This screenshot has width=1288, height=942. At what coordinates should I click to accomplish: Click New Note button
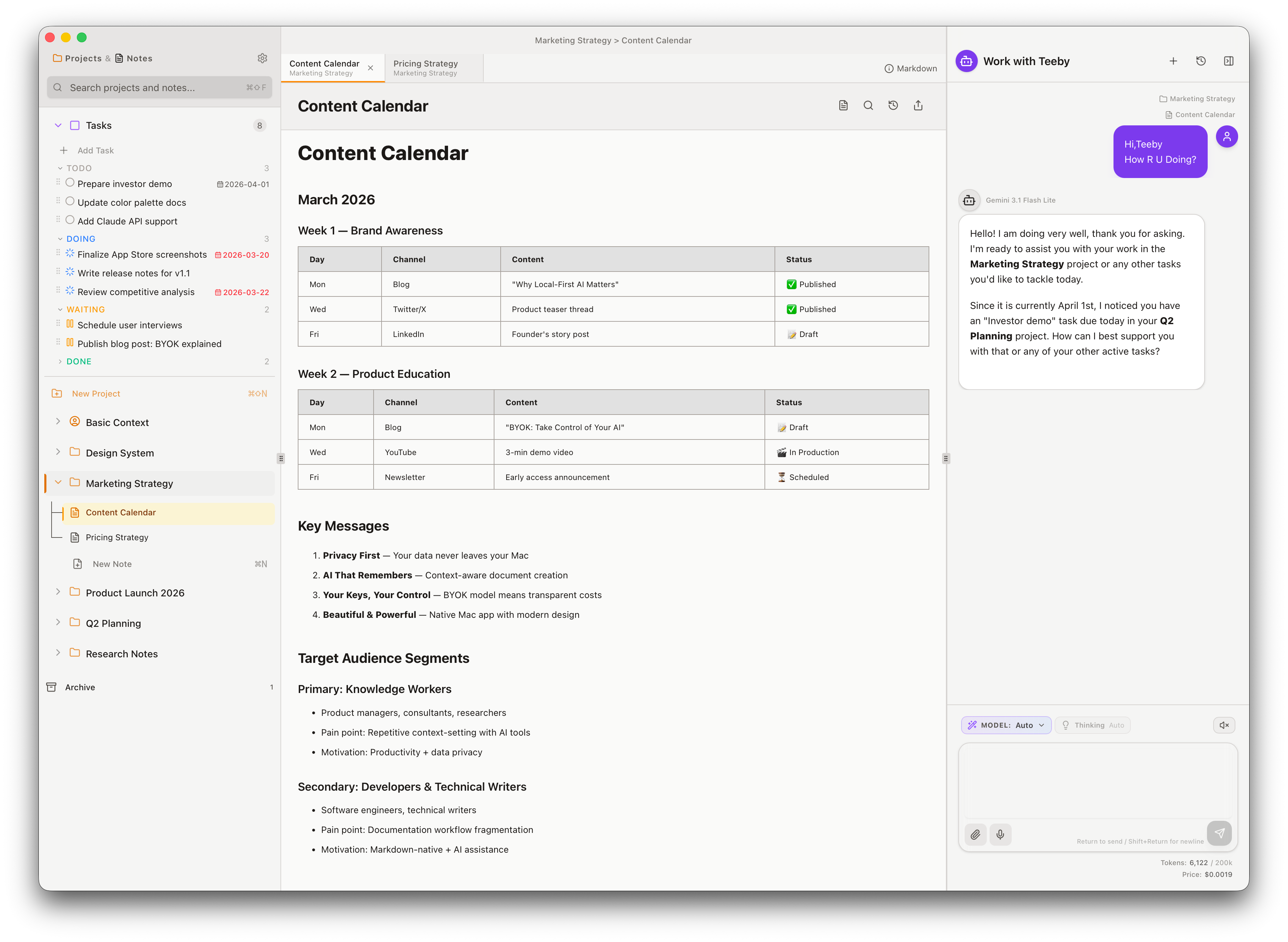pyautogui.click(x=169, y=564)
